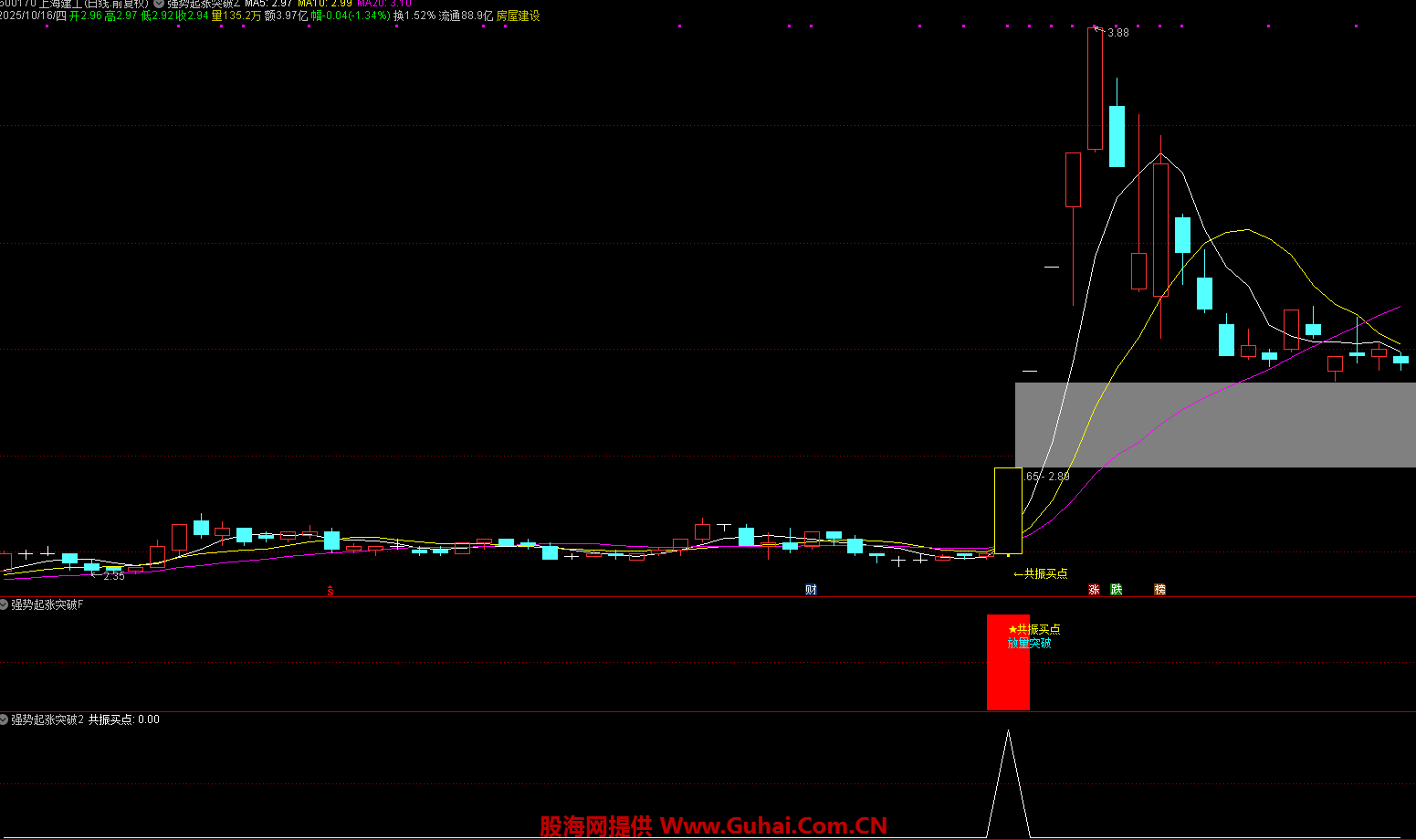Expand the bottom 强势起涨突破2 indicator menu
1416x840 pixels.
tap(5, 719)
